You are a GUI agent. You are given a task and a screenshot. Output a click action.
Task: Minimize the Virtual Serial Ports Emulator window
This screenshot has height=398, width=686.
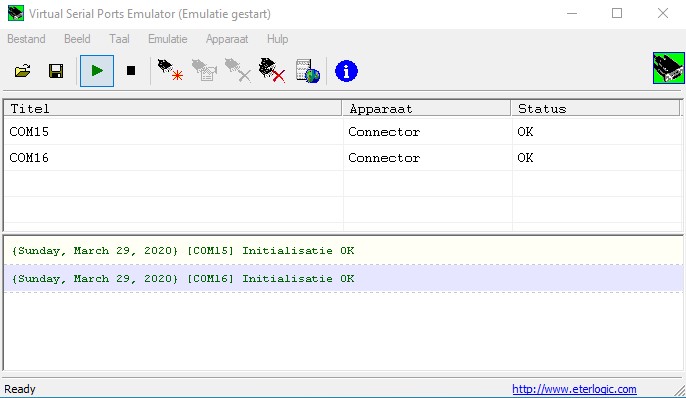click(x=572, y=14)
